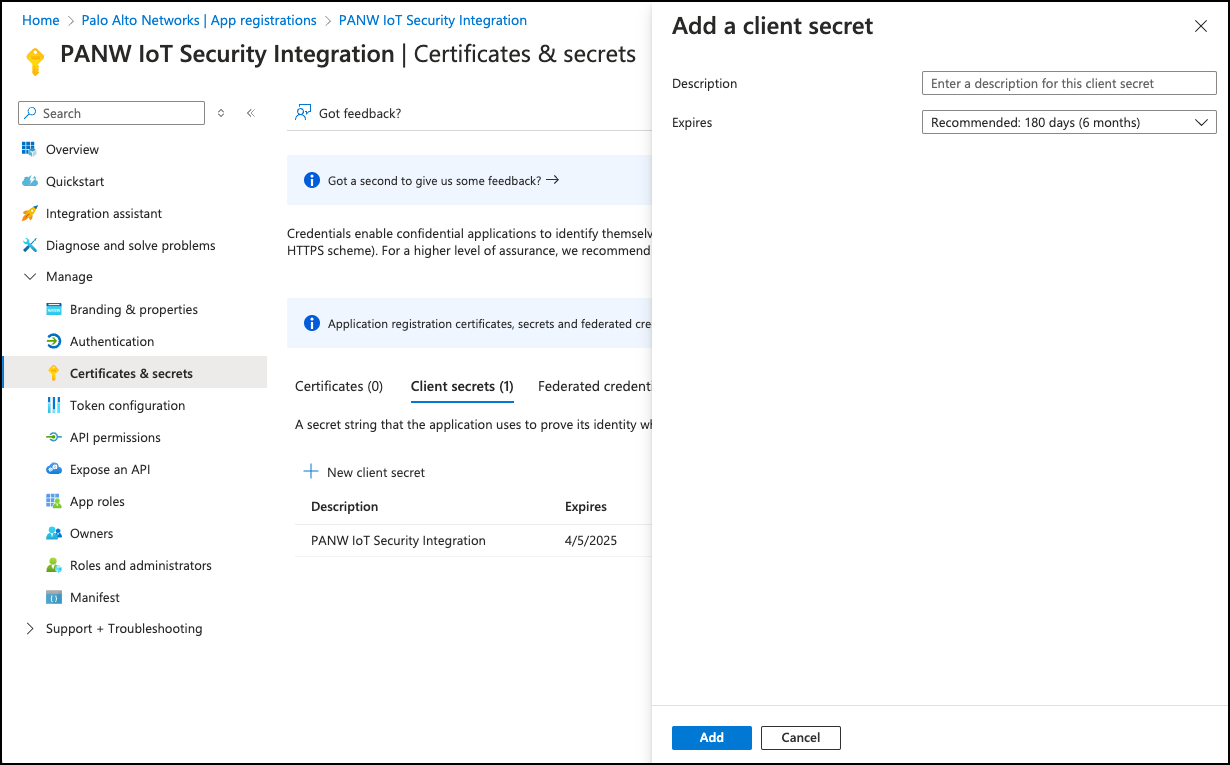The height and width of the screenshot is (765, 1230).
Task: Select the Diagnose and solve problems icon
Action: [29, 245]
